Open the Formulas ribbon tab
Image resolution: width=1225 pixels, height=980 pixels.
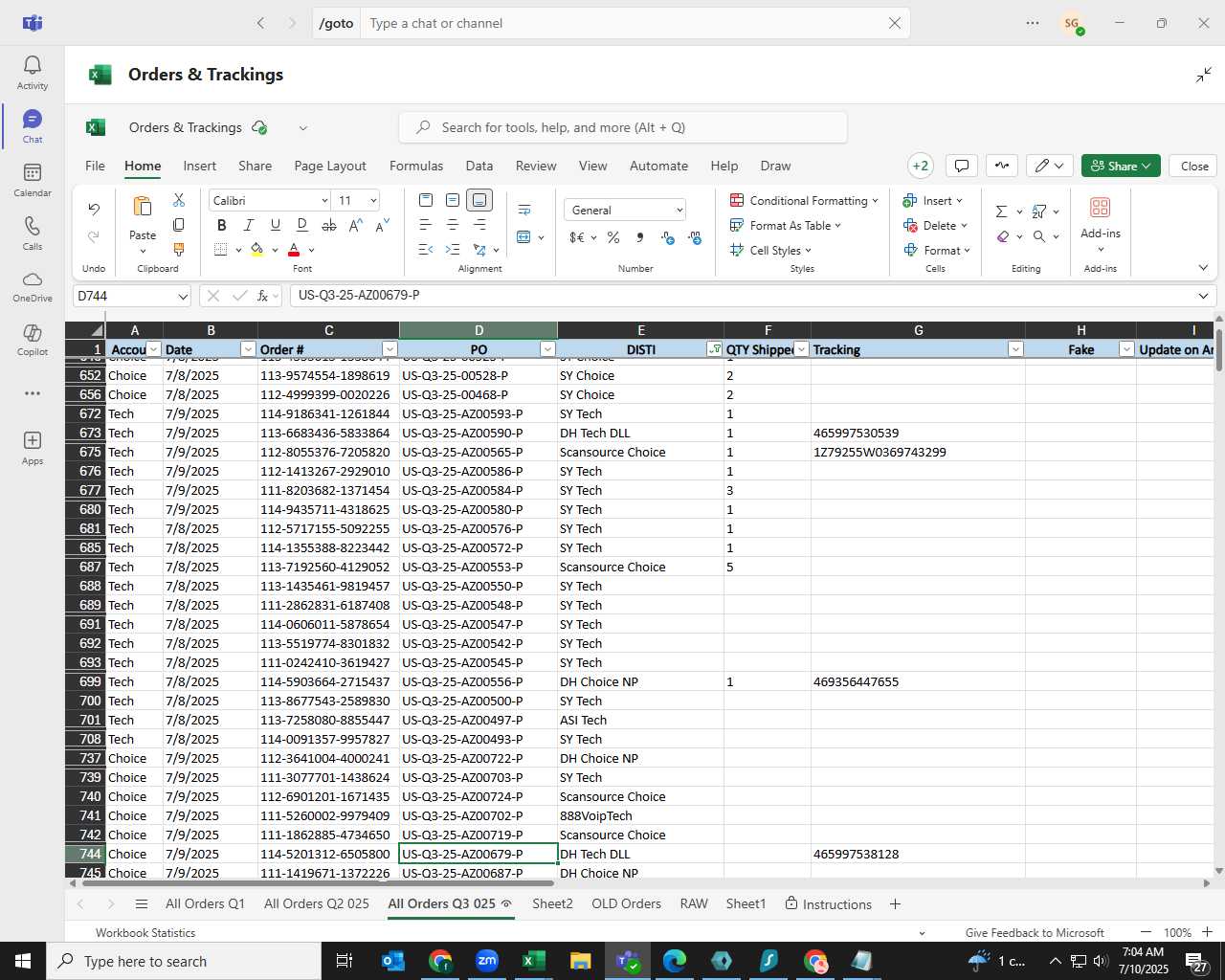416,166
